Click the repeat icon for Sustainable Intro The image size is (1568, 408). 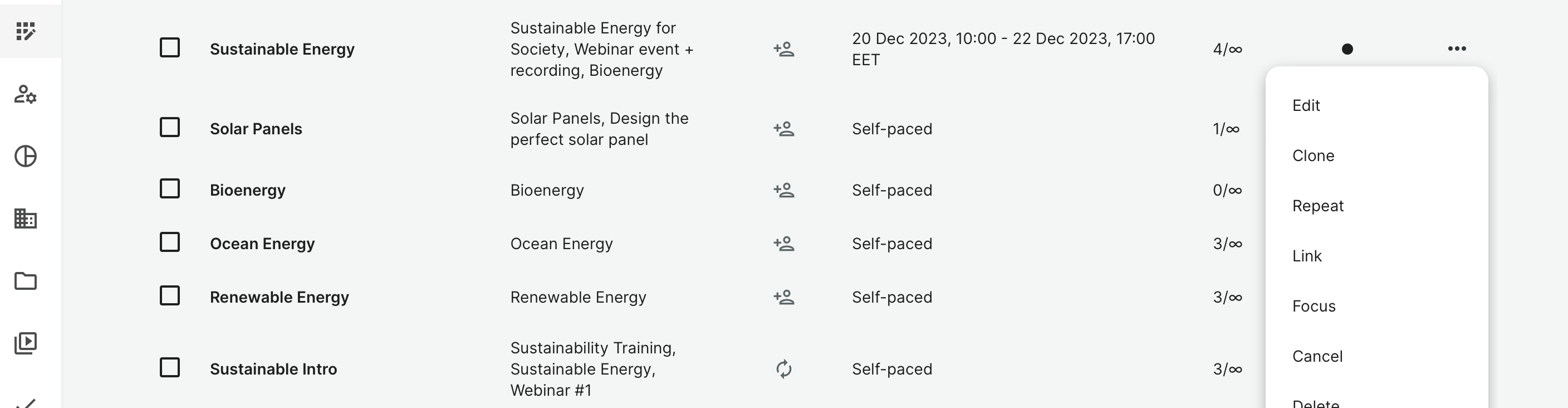783,369
